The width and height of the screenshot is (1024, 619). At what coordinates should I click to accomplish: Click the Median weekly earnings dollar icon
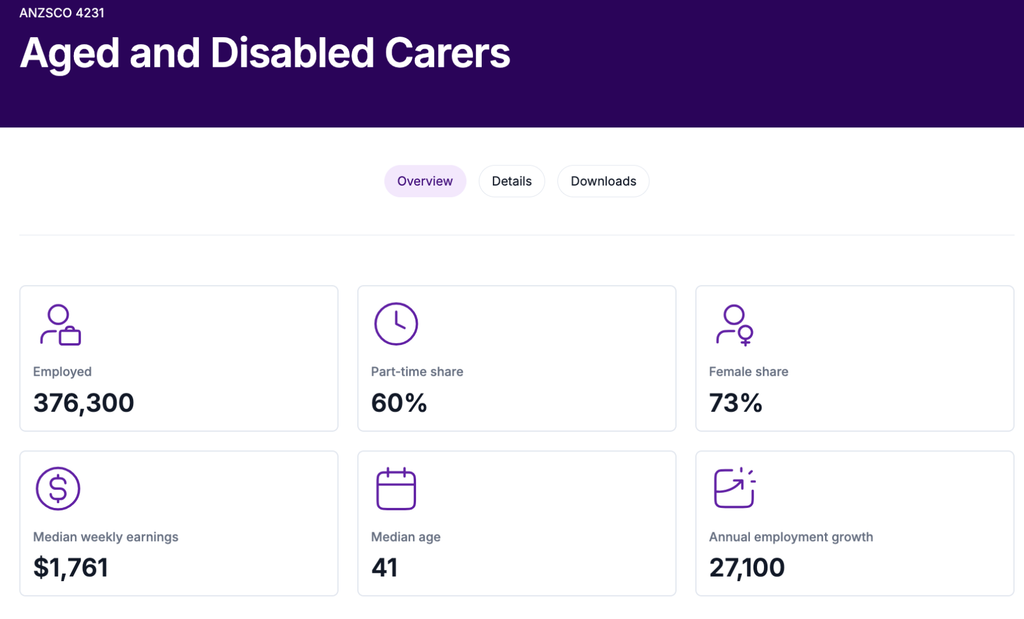pos(58,488)
